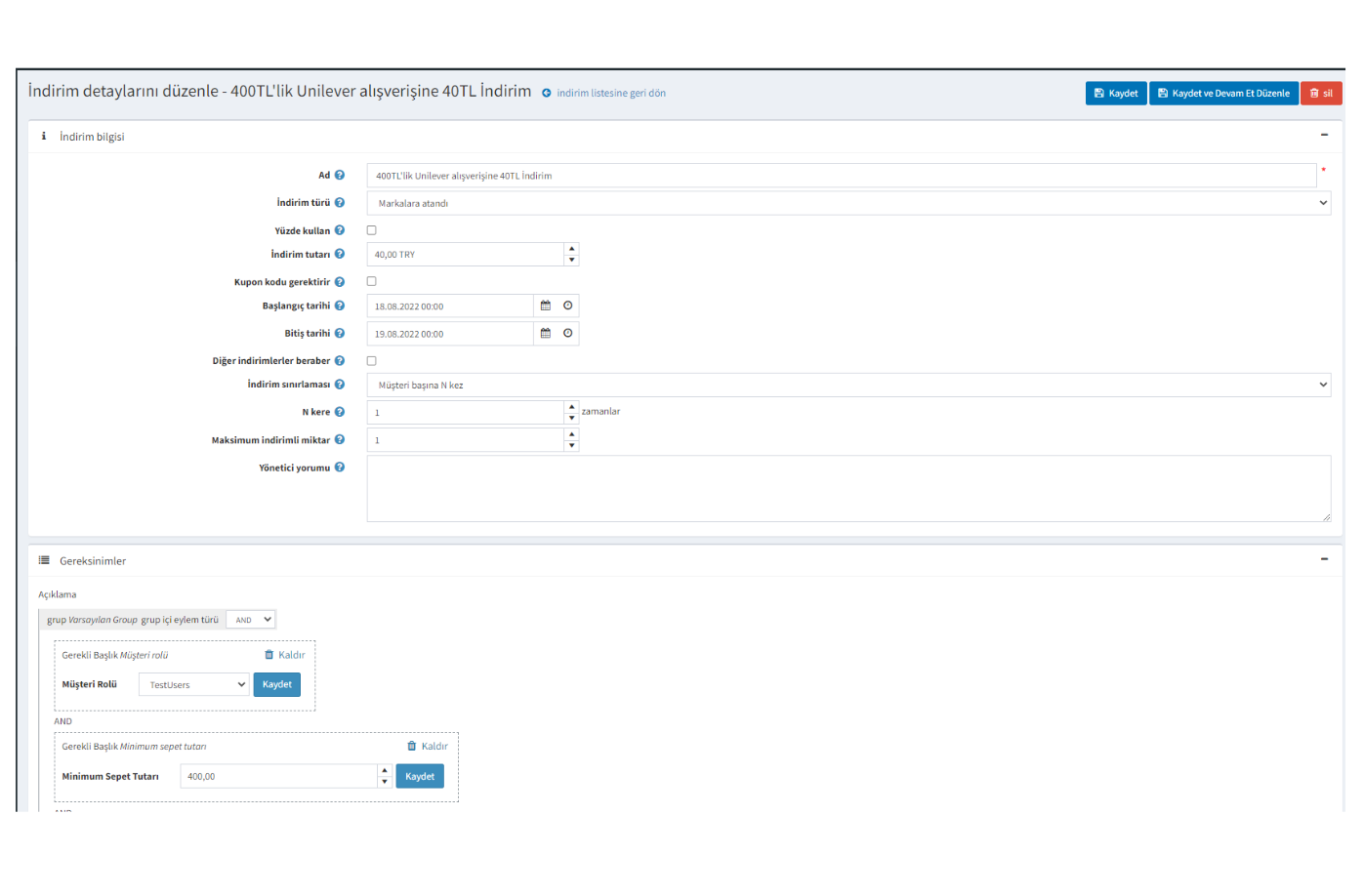The image size is (1364, 896).
Task: Open time picker for Başlangıç tarihi
Action: (x=567, y=305)
